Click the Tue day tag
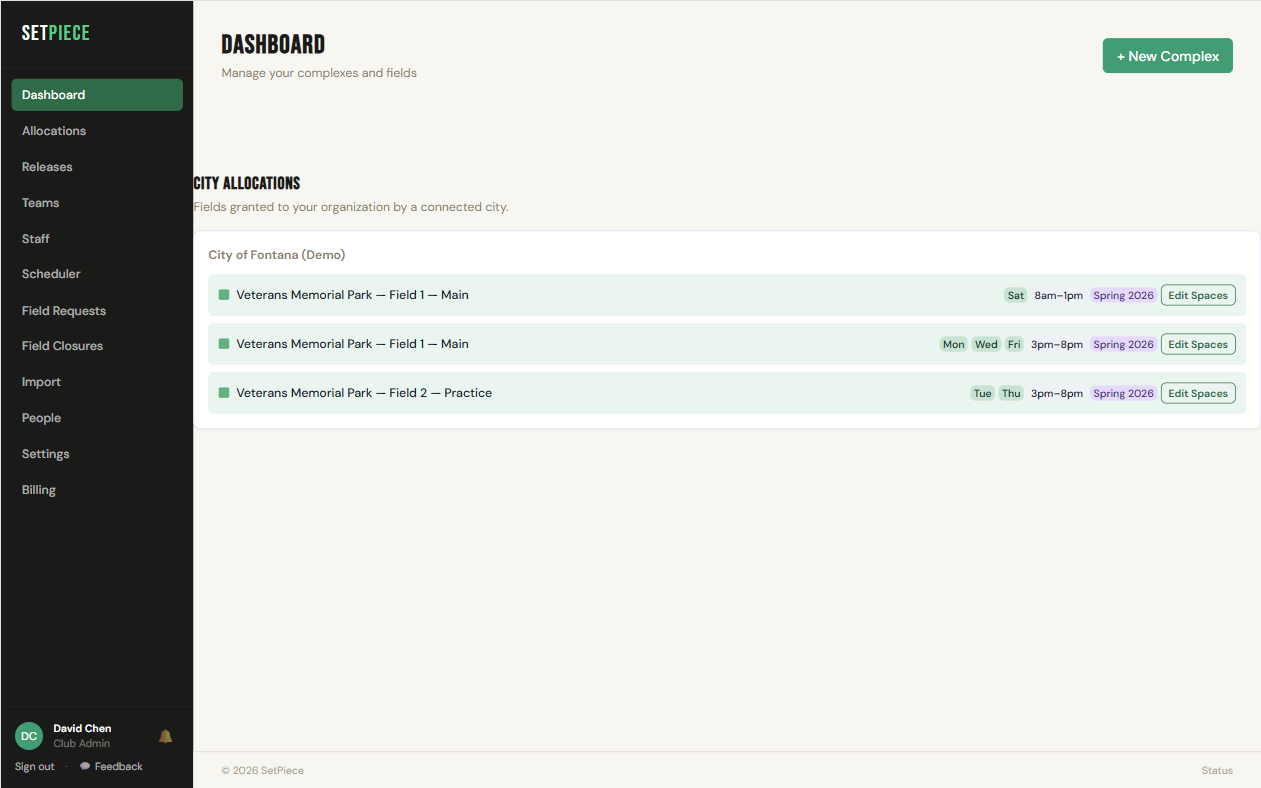Viewport: 1261px width, 788px height. tap(983, 393)
